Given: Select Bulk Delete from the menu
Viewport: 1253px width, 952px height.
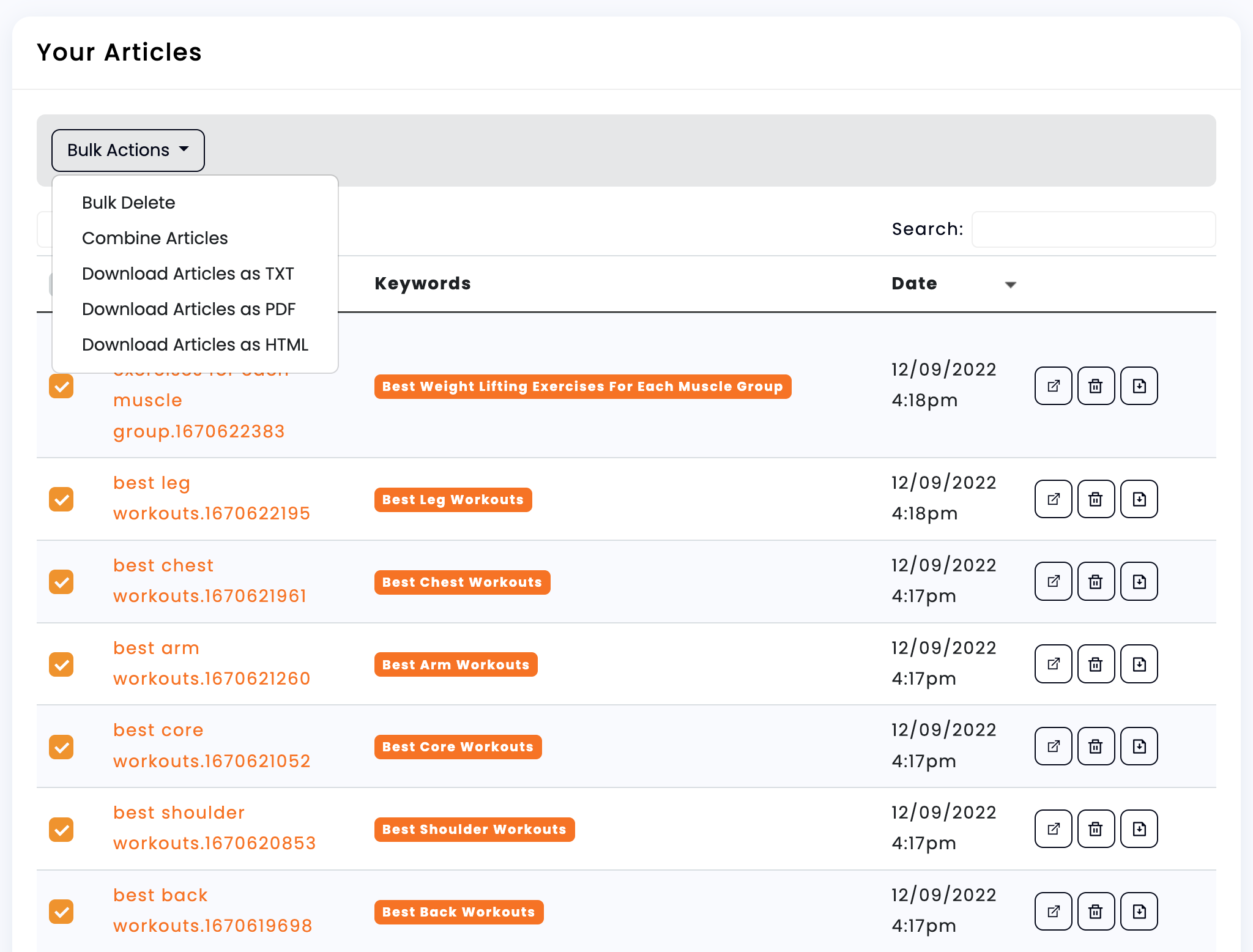Looking at the screenshot, I should pyautogui.click(x=128, y=203).
